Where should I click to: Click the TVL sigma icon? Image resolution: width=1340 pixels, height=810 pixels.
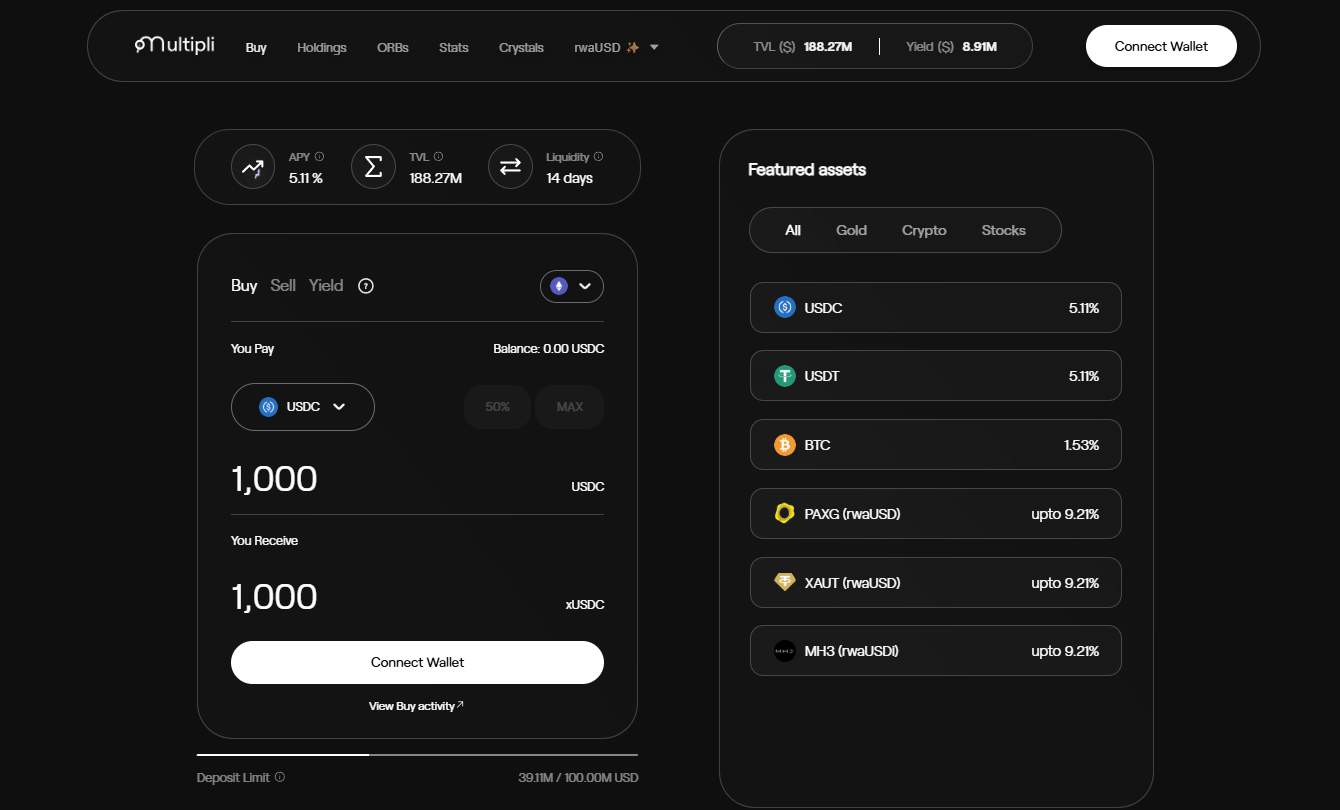tap(373, 167)
